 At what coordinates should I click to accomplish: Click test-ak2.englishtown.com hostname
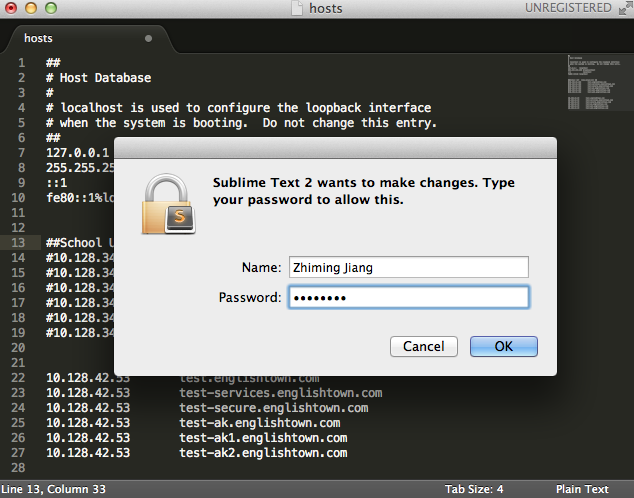[263, 453]
